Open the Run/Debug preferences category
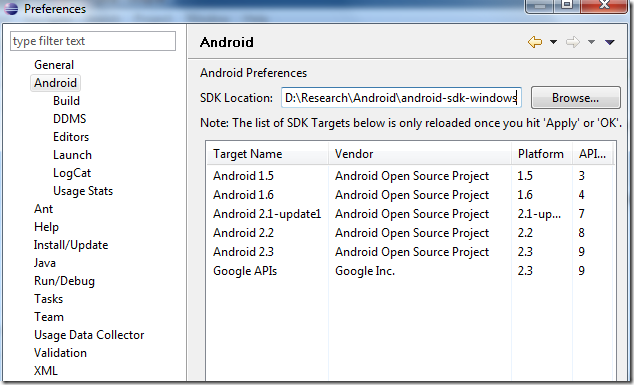The height and width of the screenshot is (385, 634). [64, 281]
